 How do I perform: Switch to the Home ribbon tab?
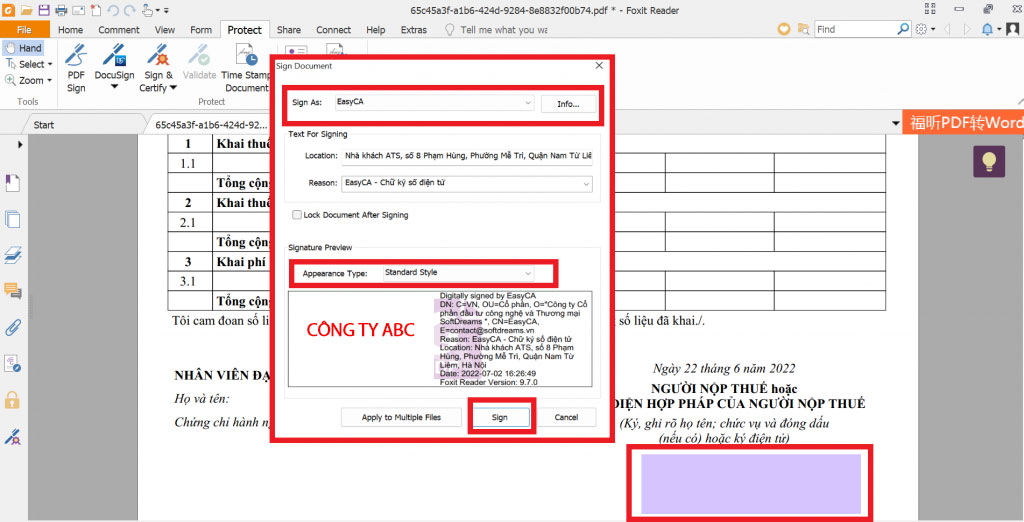click(71, 29)
